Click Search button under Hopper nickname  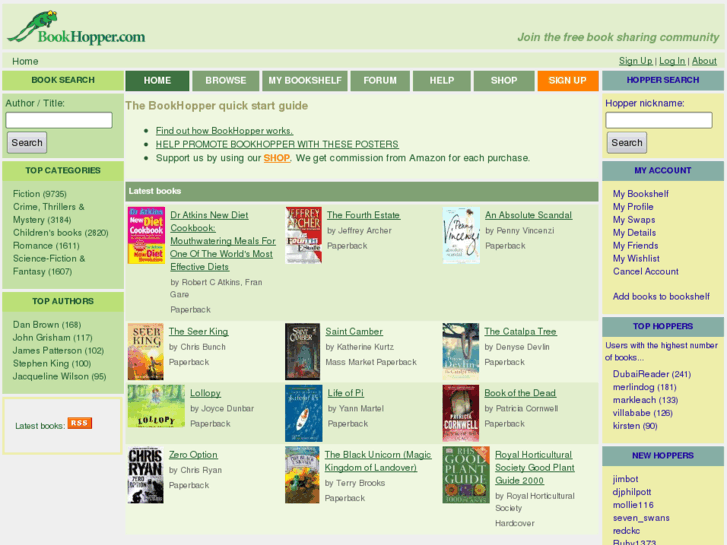click(x=627, y=142)
